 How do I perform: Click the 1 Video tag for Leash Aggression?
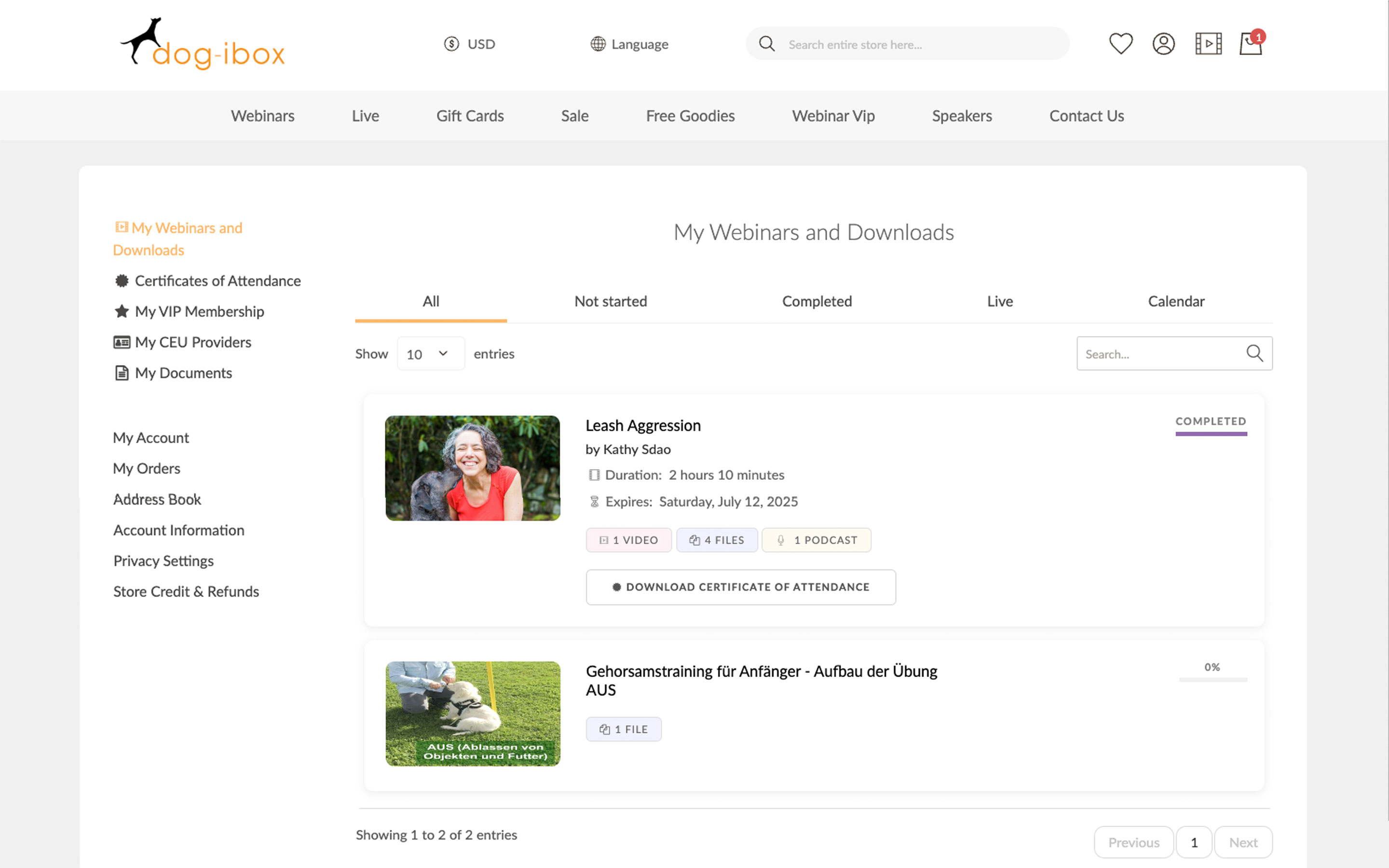(628, 540)
